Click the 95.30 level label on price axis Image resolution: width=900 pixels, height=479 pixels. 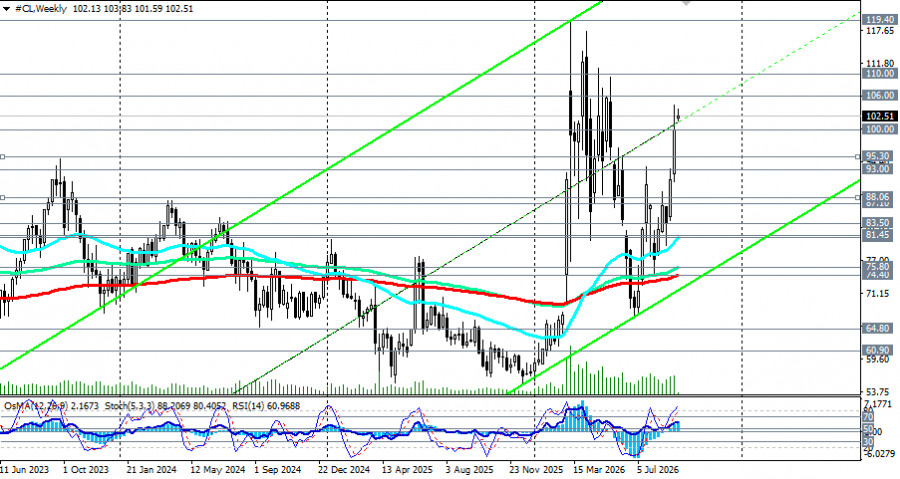tap(880, 156)
